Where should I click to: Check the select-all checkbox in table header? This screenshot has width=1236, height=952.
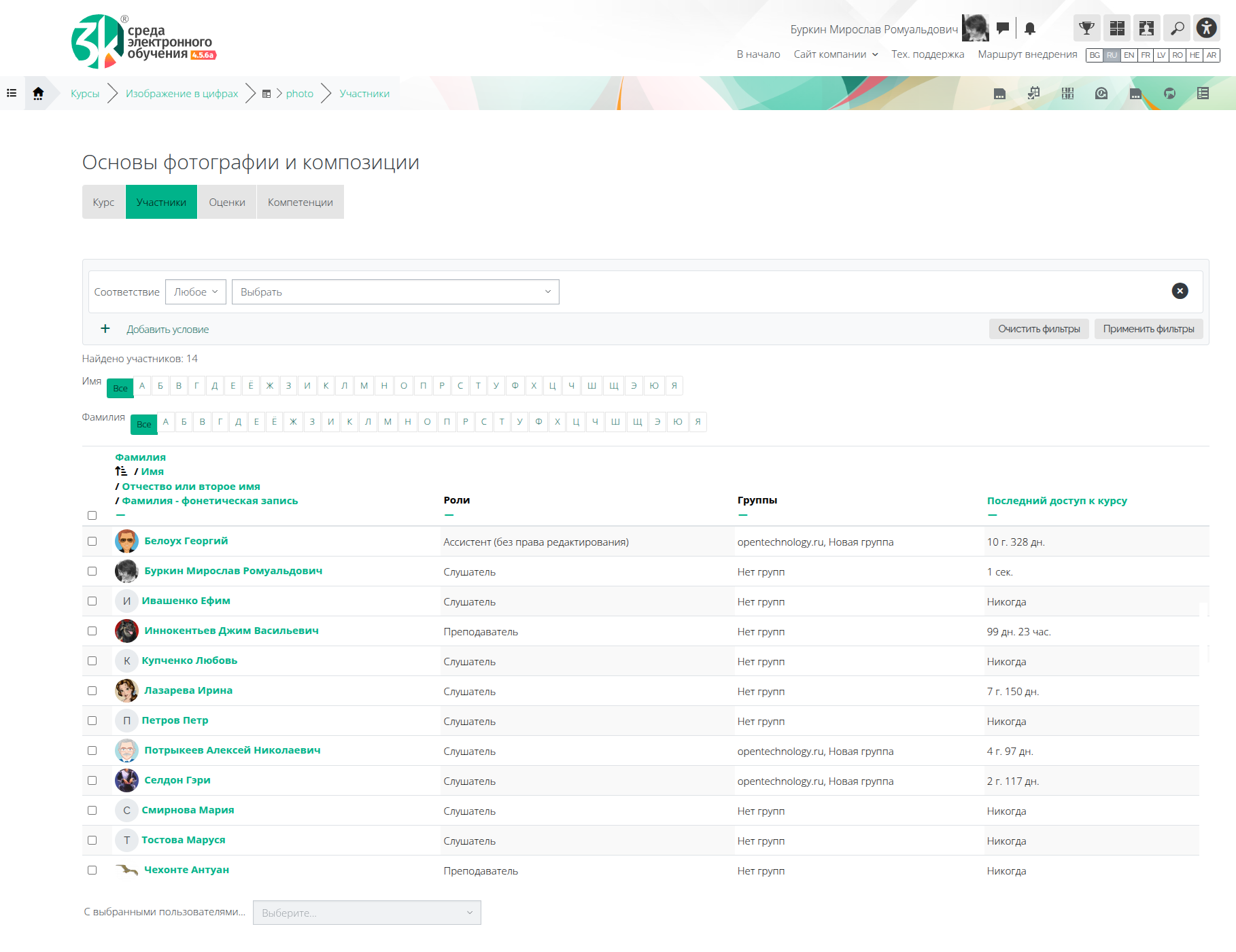click(92, 515)
